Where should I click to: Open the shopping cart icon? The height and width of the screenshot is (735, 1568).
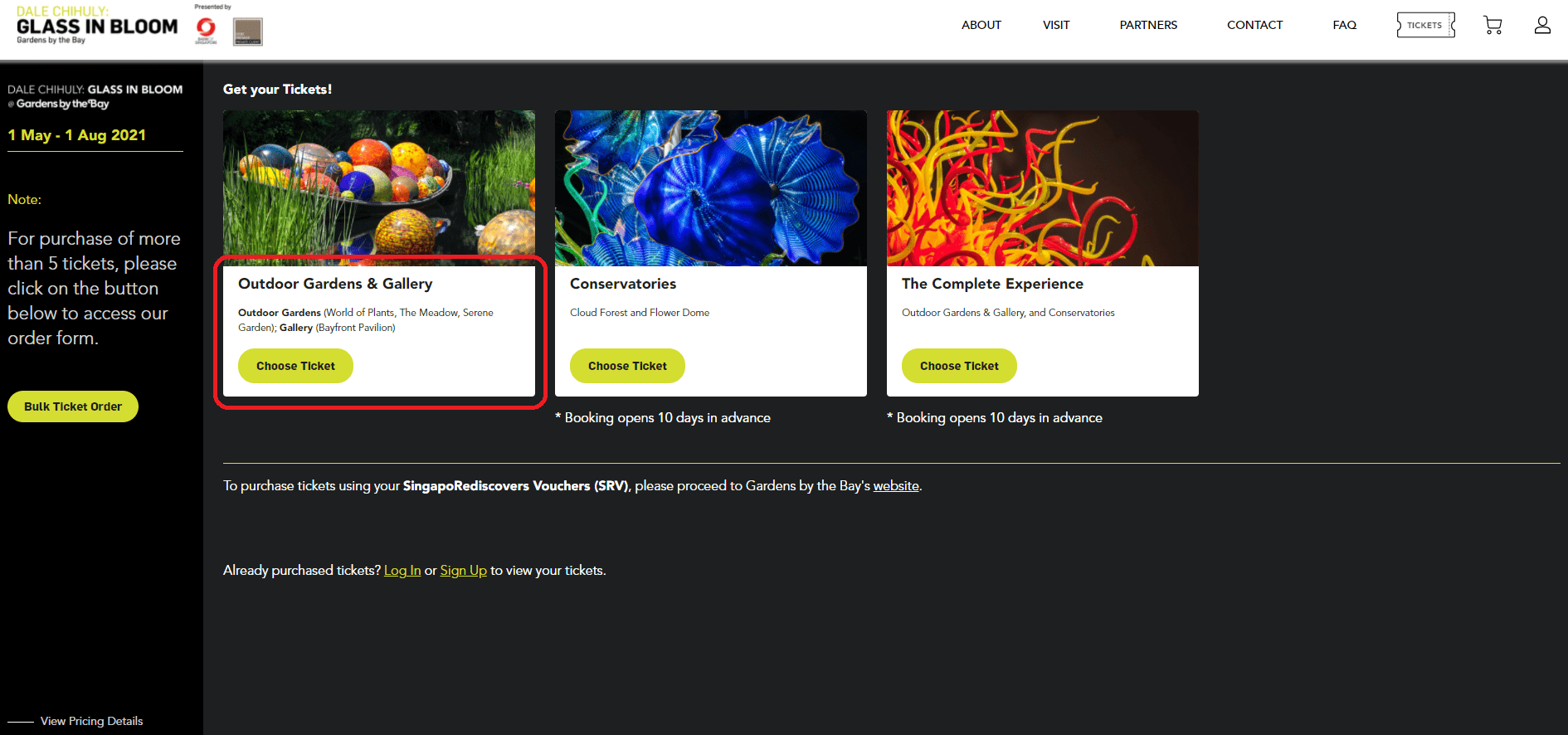[x=1493, y=25]
